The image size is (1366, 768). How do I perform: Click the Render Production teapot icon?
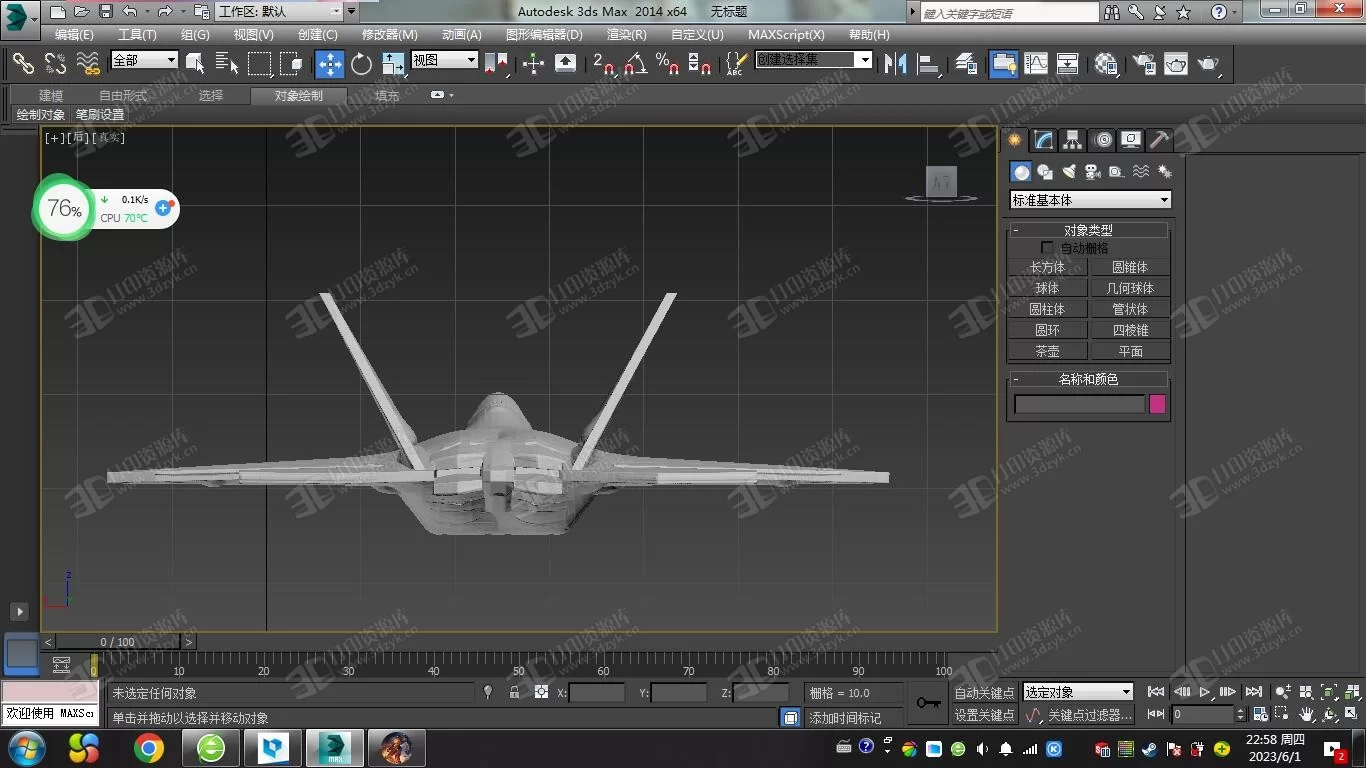(x=1209, y=64)
